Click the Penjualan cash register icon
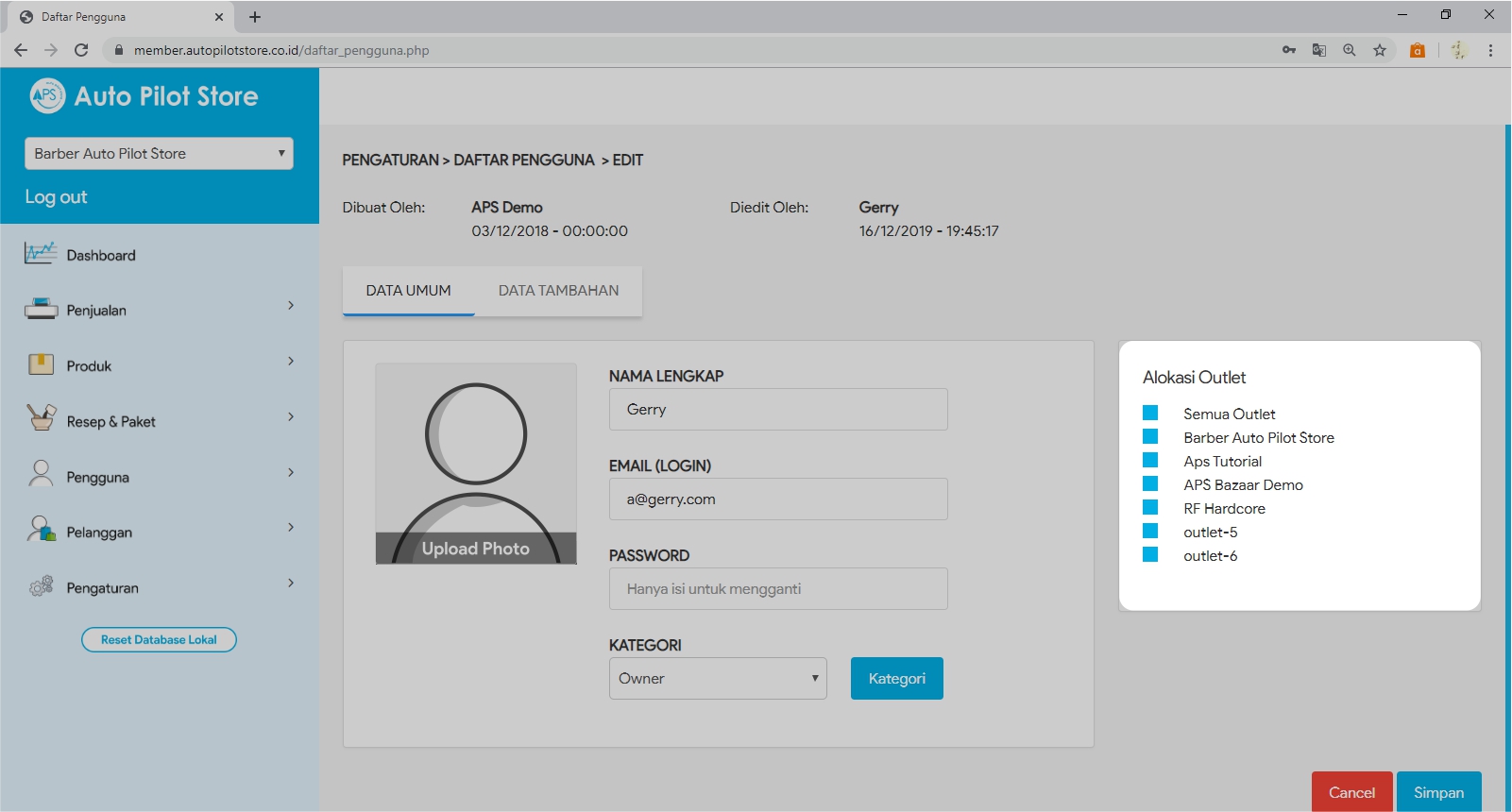This screenshot has height=812, width=1512. (41, 310)
